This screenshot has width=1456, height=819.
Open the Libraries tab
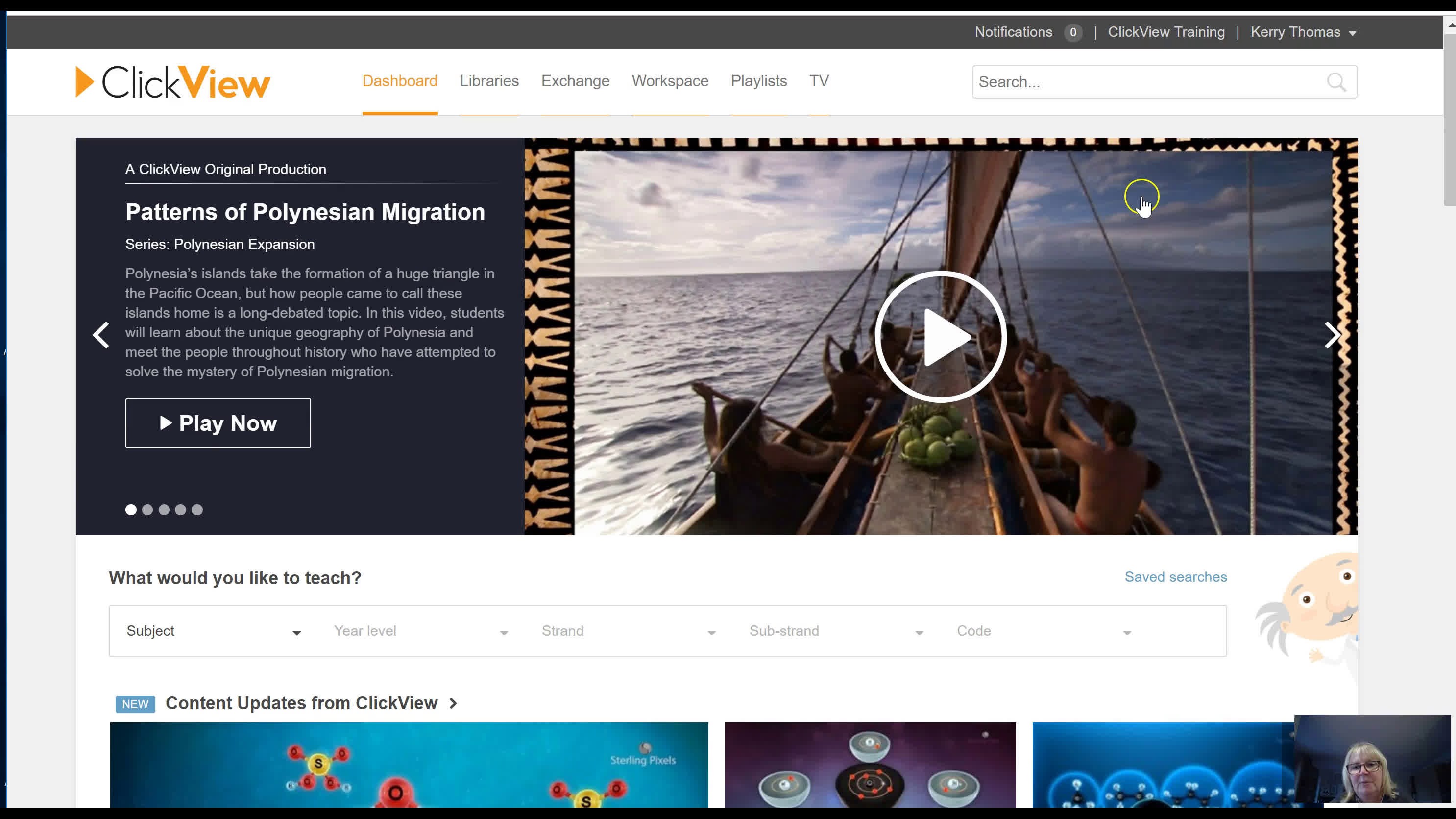(x=489, y=81)
